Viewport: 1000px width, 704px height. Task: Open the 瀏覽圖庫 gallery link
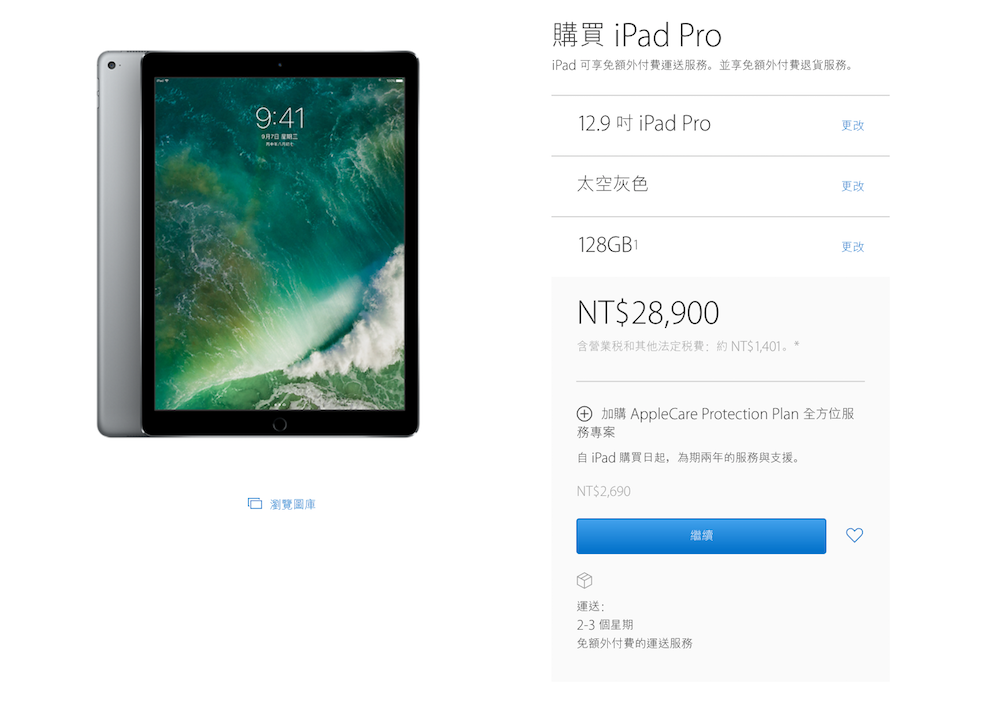292,504
